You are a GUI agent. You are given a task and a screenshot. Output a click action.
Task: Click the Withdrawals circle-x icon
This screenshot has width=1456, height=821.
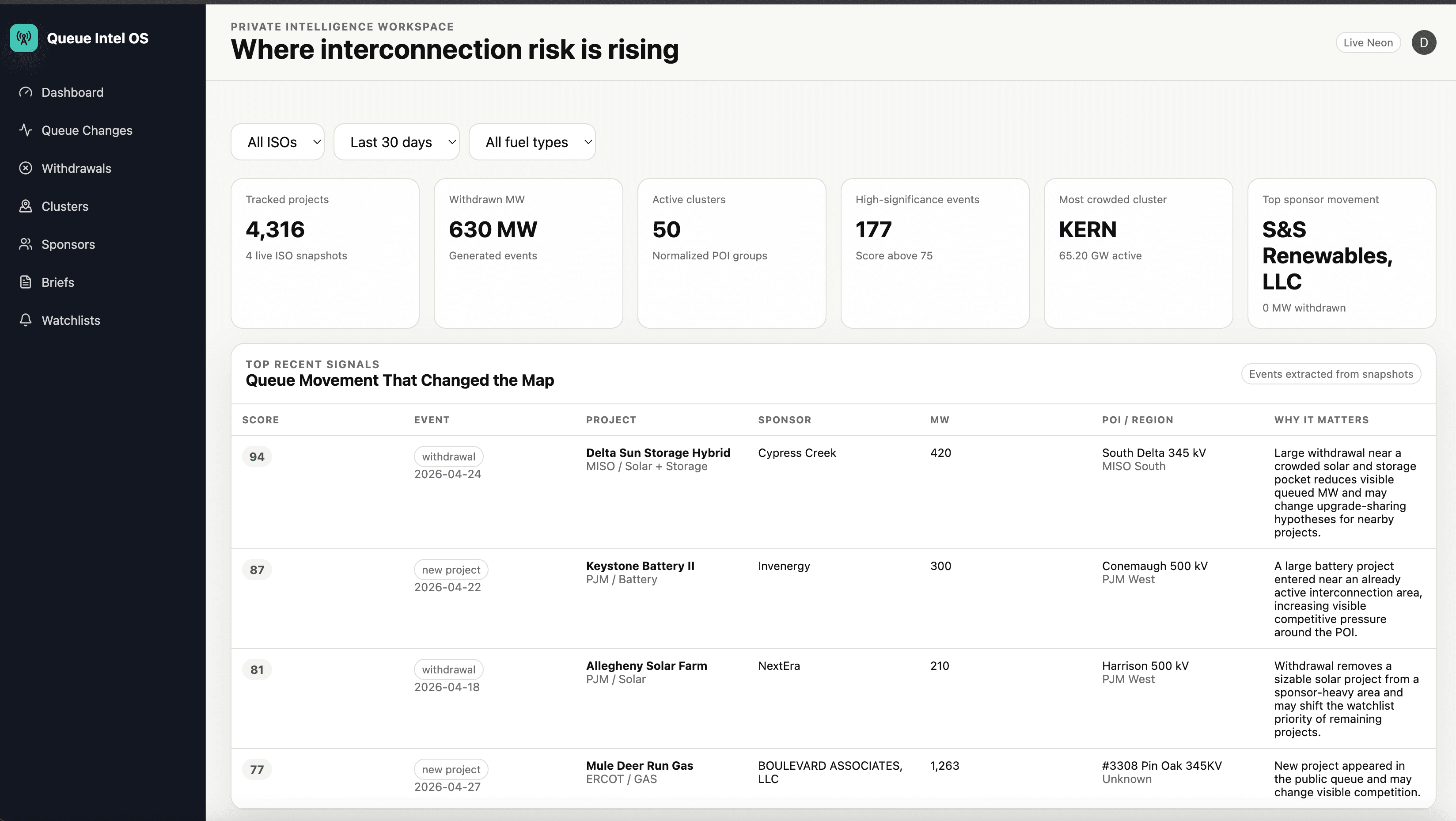26,168
